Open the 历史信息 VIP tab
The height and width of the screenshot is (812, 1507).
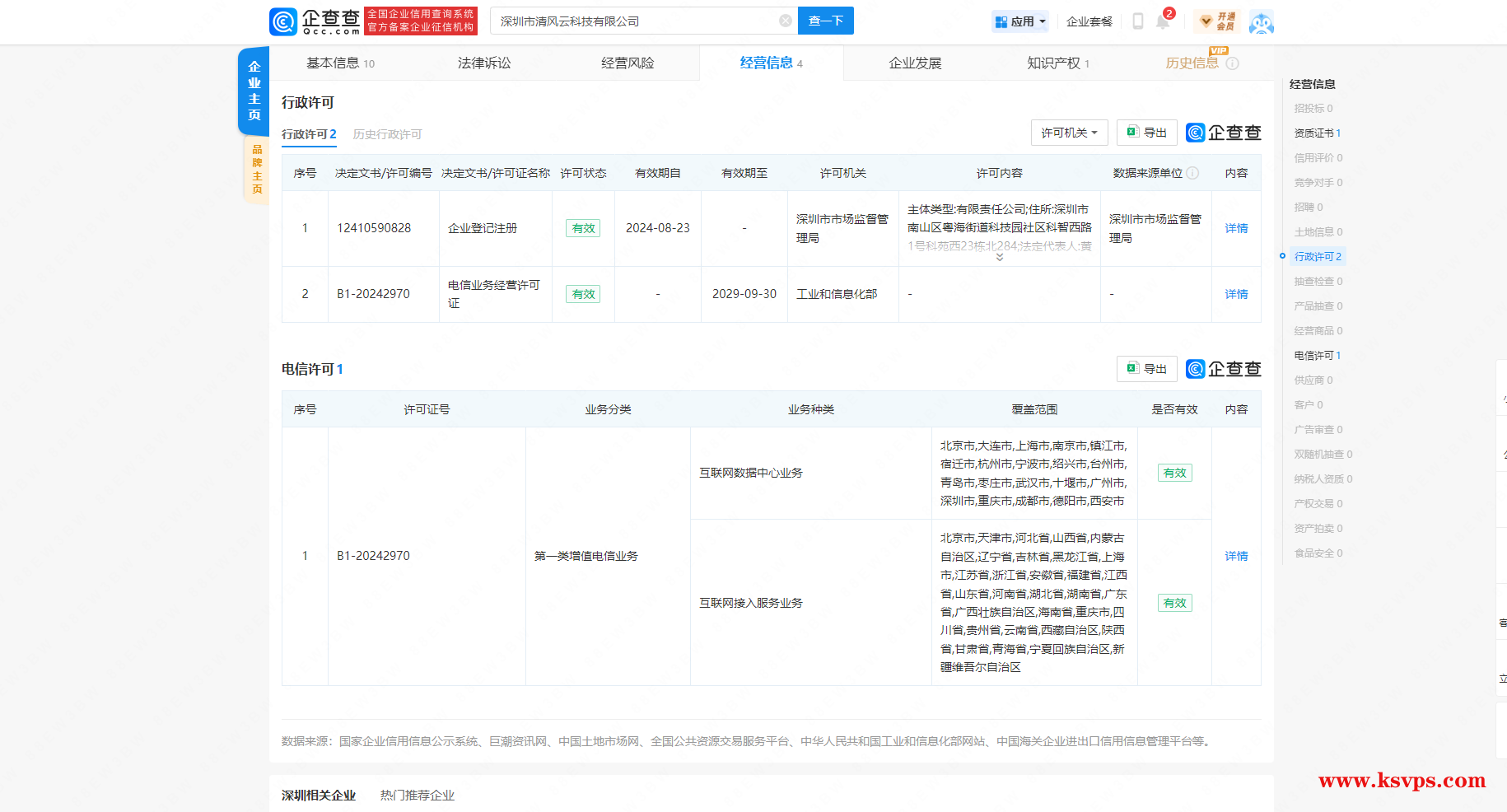tap(1191, 63)
